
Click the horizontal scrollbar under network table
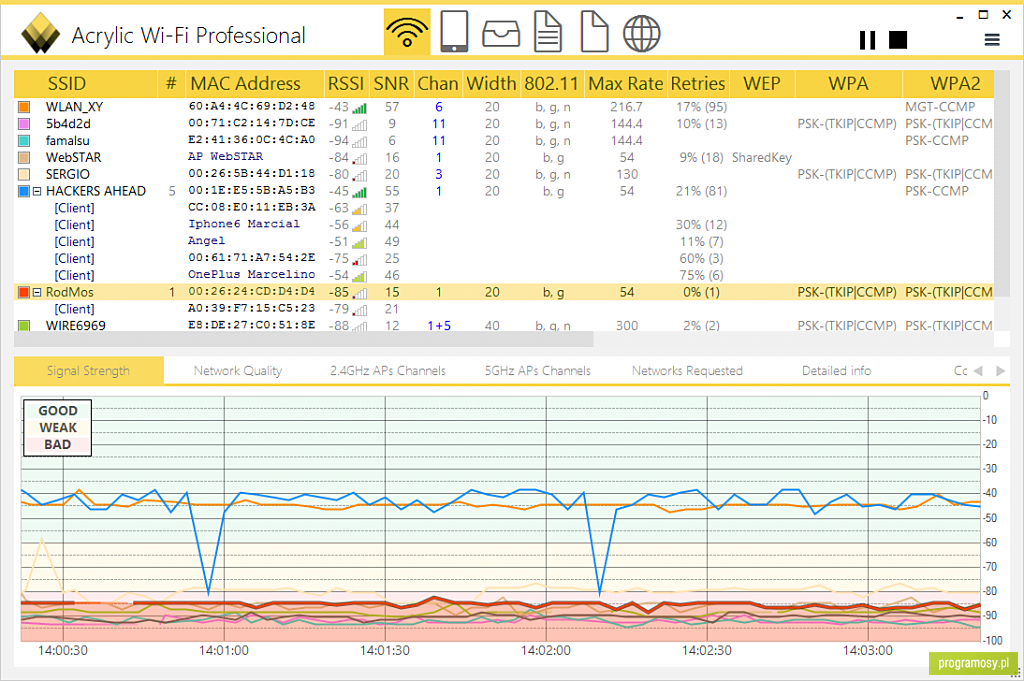tap(304, 340)
